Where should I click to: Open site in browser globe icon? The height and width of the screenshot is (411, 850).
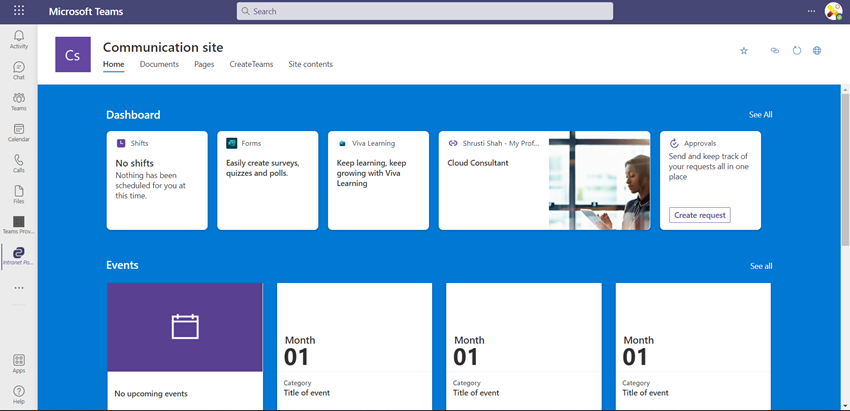click(x=817, y=50)
